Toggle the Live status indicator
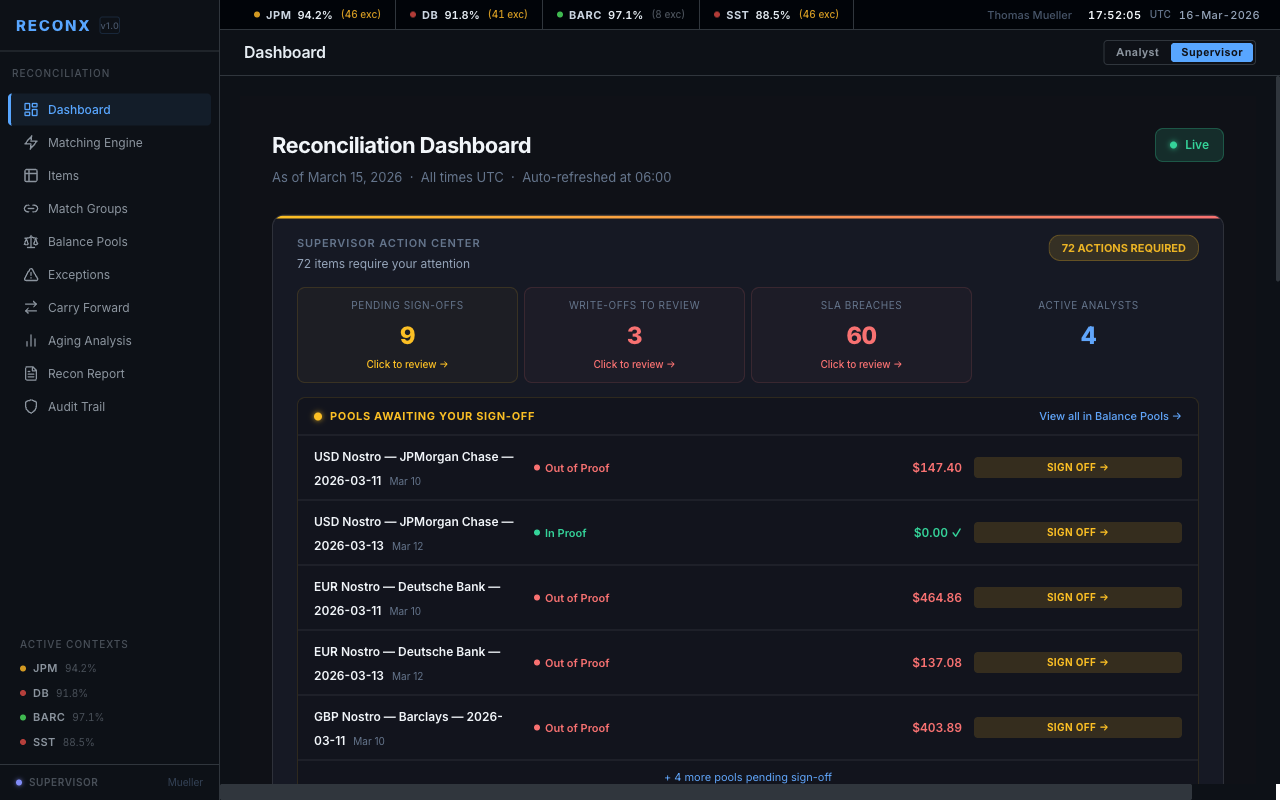Viewport: 1280px width, 800px height. (1189, 145)
